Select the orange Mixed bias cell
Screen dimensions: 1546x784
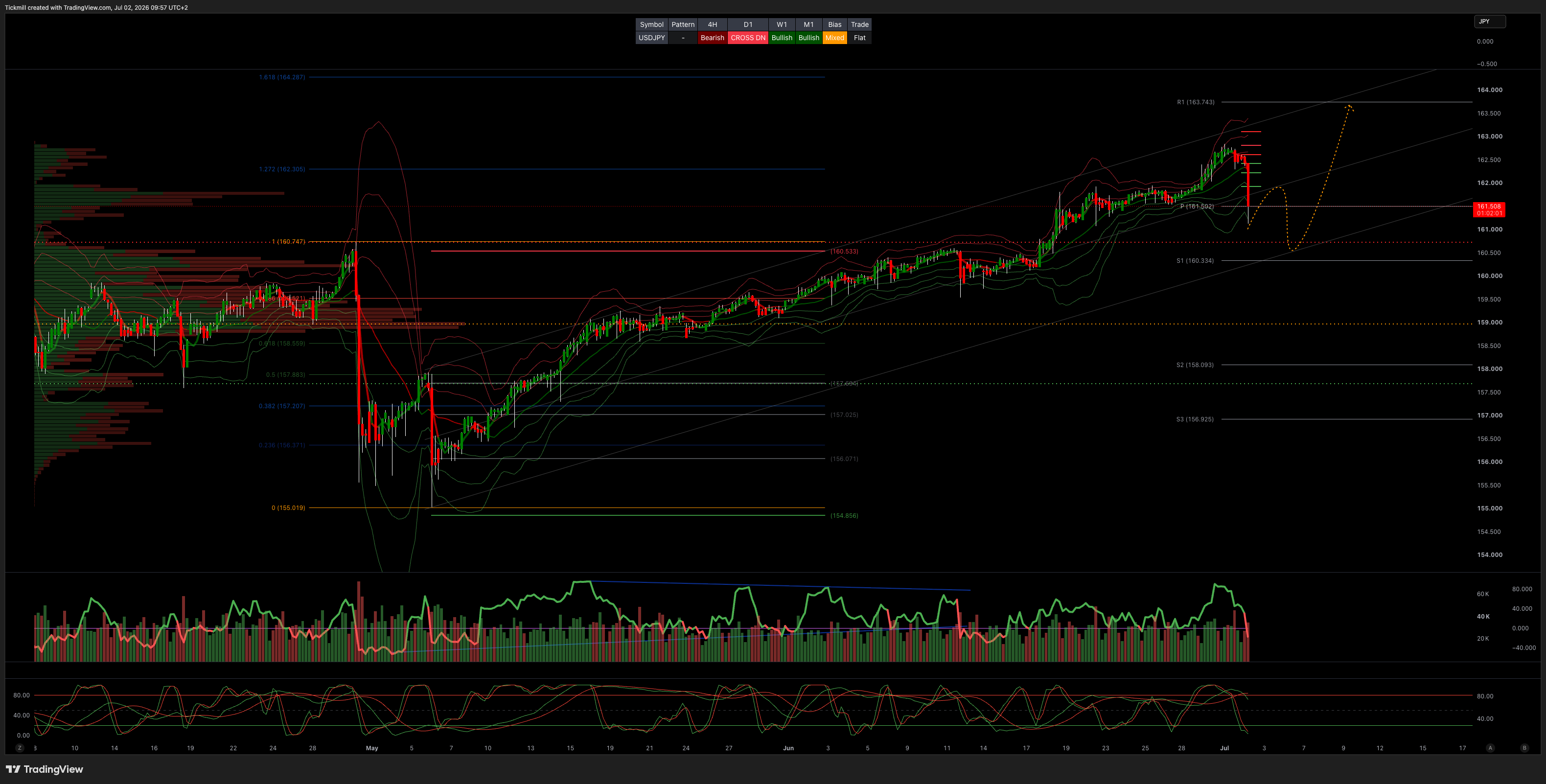pos(834,38)
